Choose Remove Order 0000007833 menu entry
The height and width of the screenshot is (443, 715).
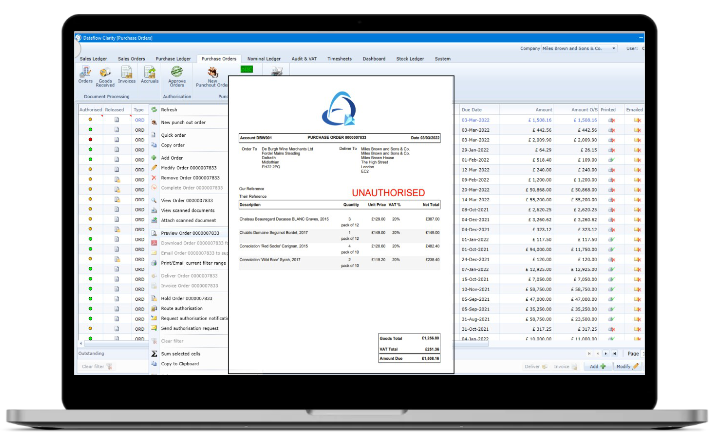pyautogui.click(x=188, y=178)
